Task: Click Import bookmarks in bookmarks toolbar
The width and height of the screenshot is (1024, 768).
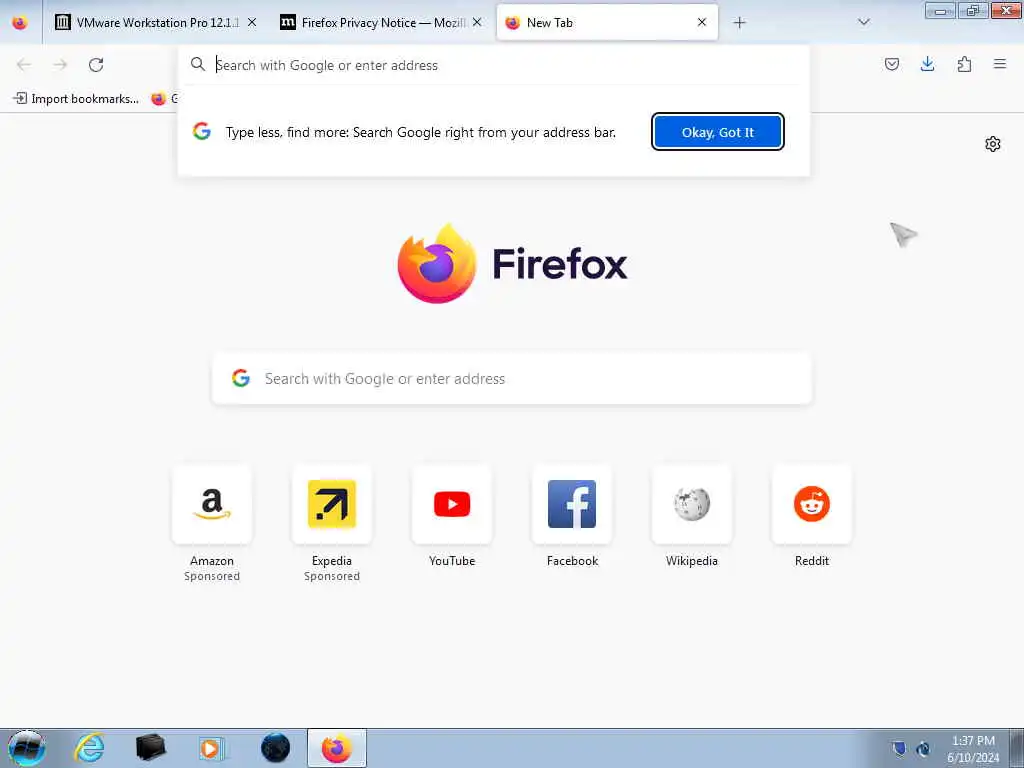Action: (76, 99)
